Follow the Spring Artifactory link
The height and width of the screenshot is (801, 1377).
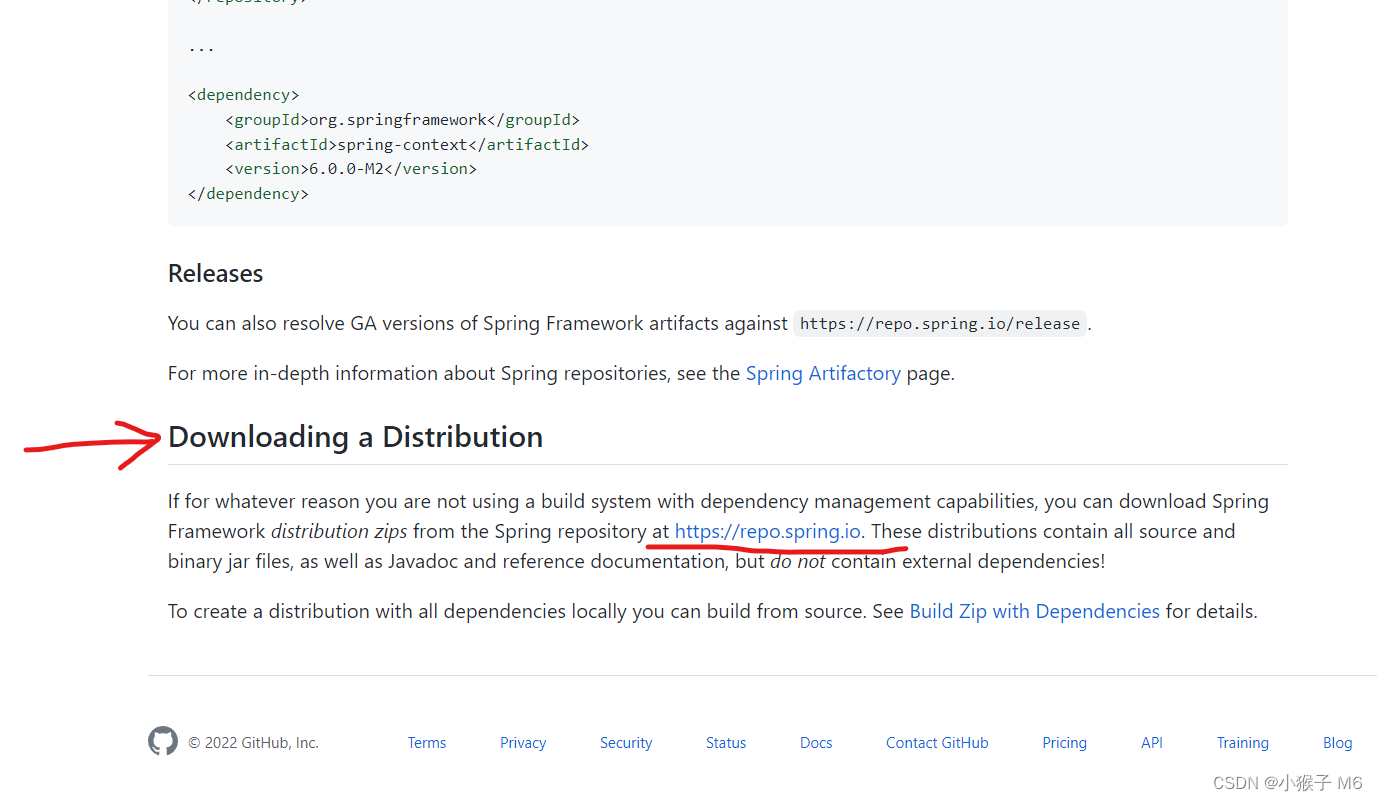[823, 373]
